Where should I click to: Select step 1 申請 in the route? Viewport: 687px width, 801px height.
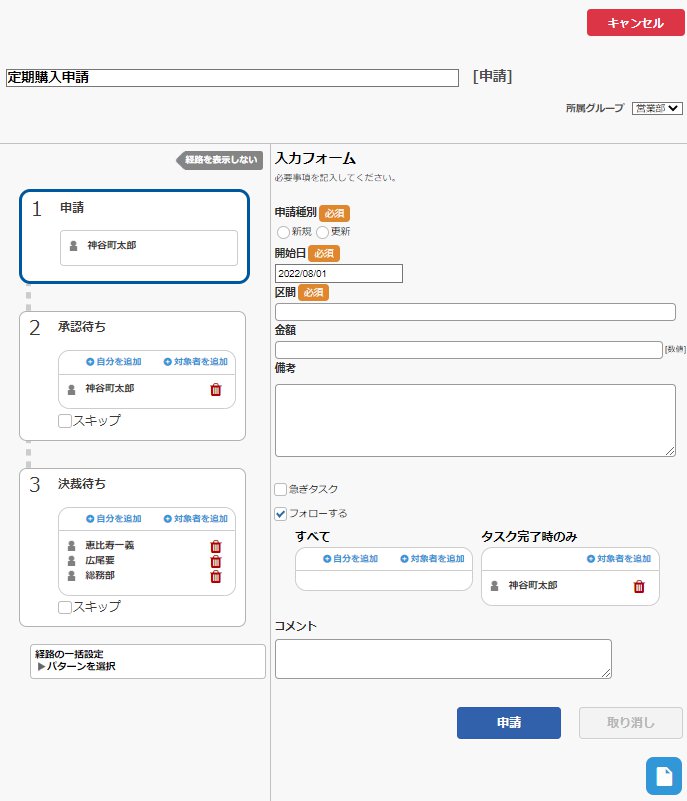pos(133,236)
